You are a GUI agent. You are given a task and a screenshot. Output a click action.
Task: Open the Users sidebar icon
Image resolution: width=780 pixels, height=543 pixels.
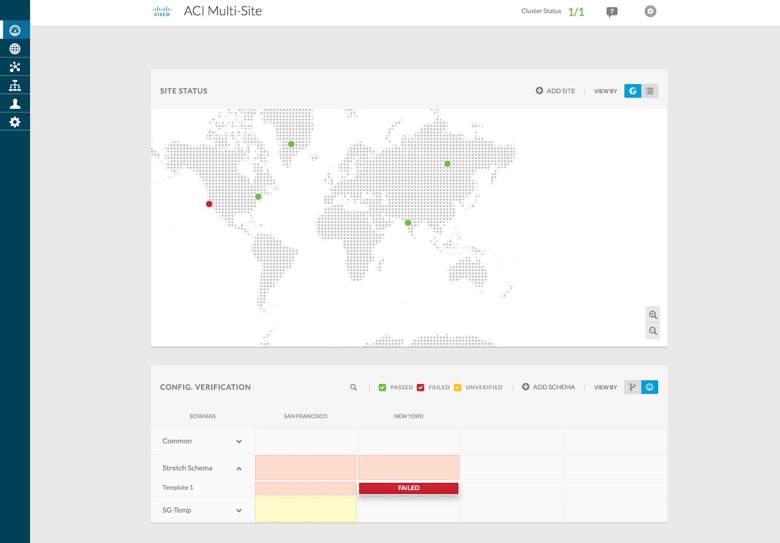[x=15, y=103]
